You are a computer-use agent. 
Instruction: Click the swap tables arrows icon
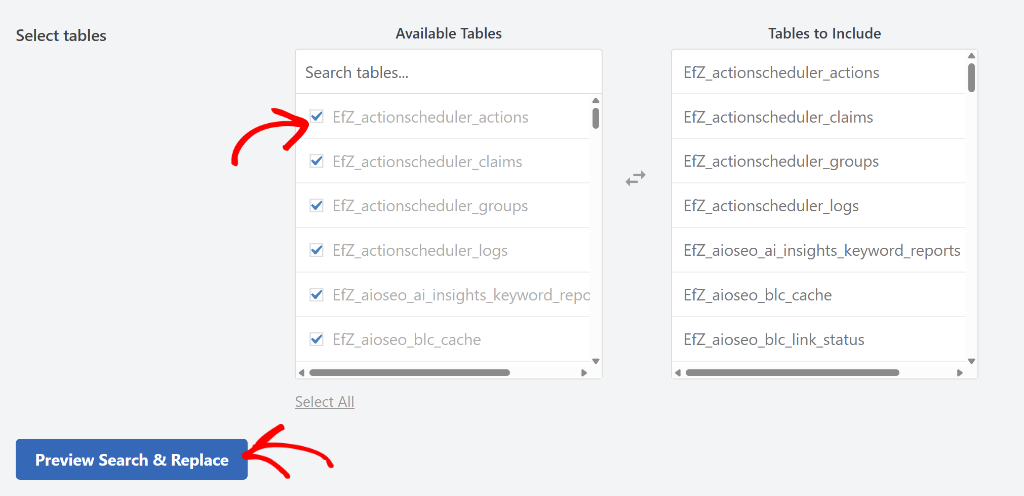636,178
